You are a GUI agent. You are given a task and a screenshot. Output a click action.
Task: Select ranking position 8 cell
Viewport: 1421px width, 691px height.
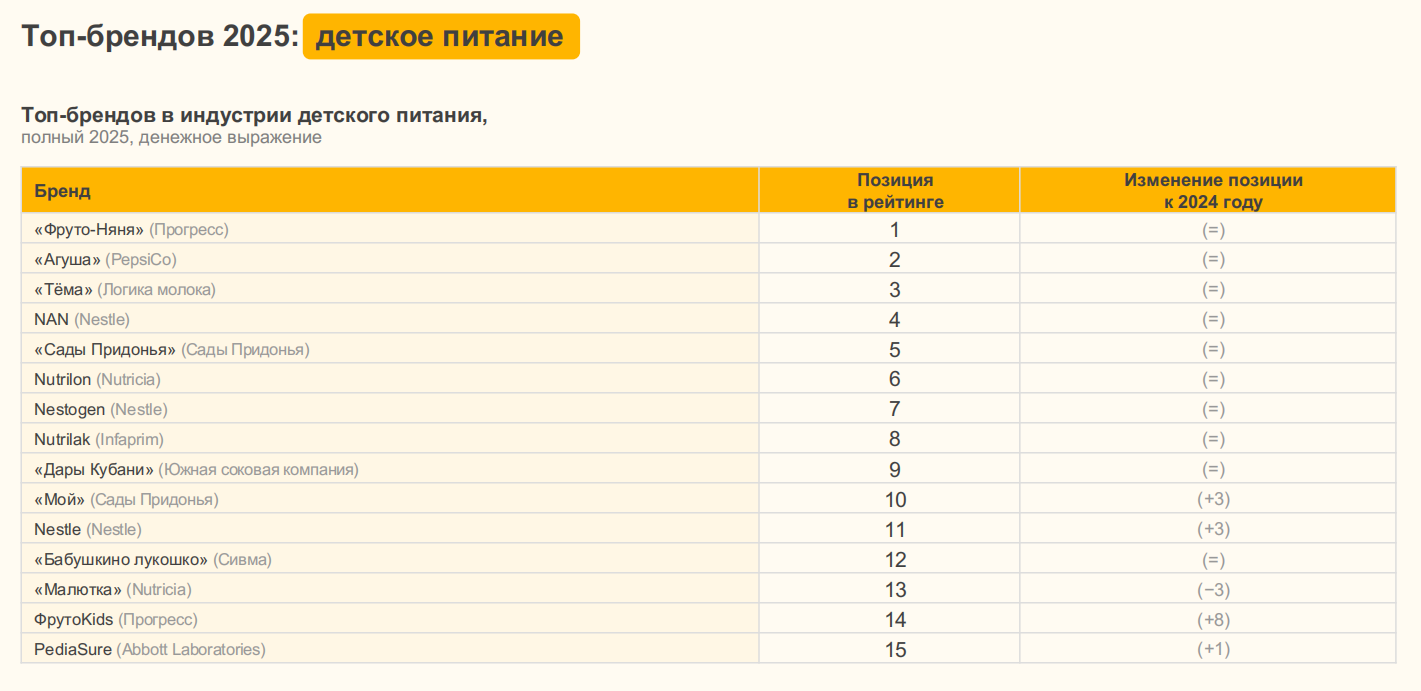click(890, 439)
